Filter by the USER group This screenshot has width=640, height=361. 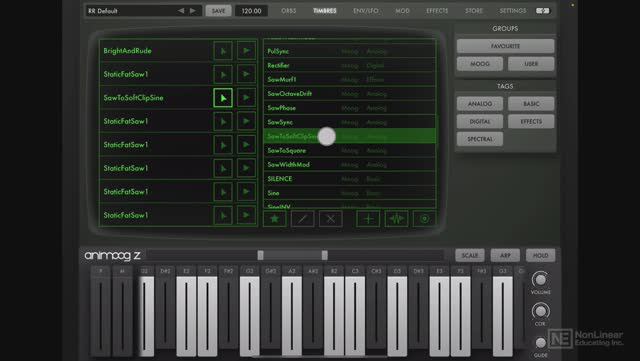531,64
